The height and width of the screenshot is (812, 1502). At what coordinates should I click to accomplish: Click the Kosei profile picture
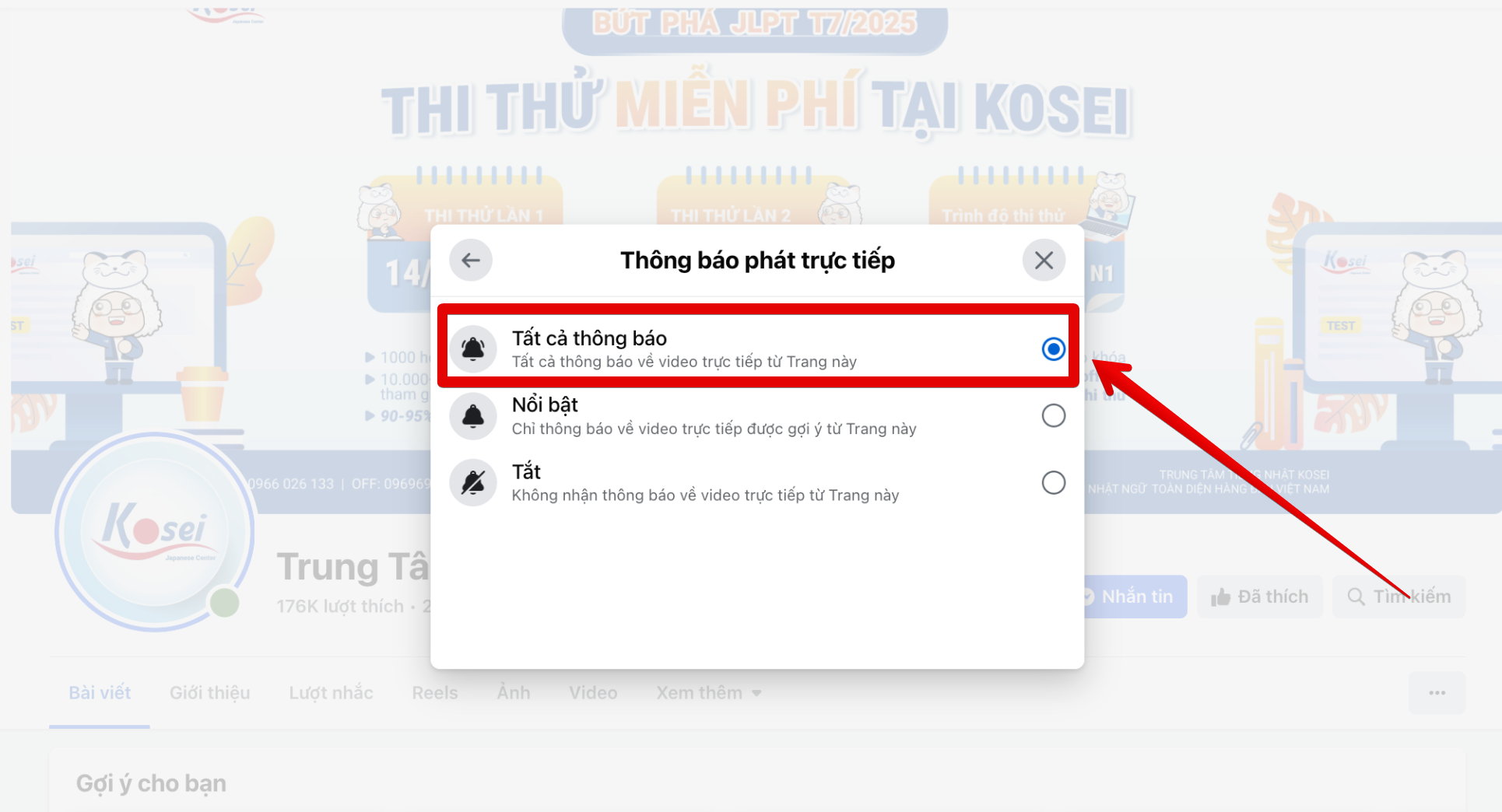point(155,532)
